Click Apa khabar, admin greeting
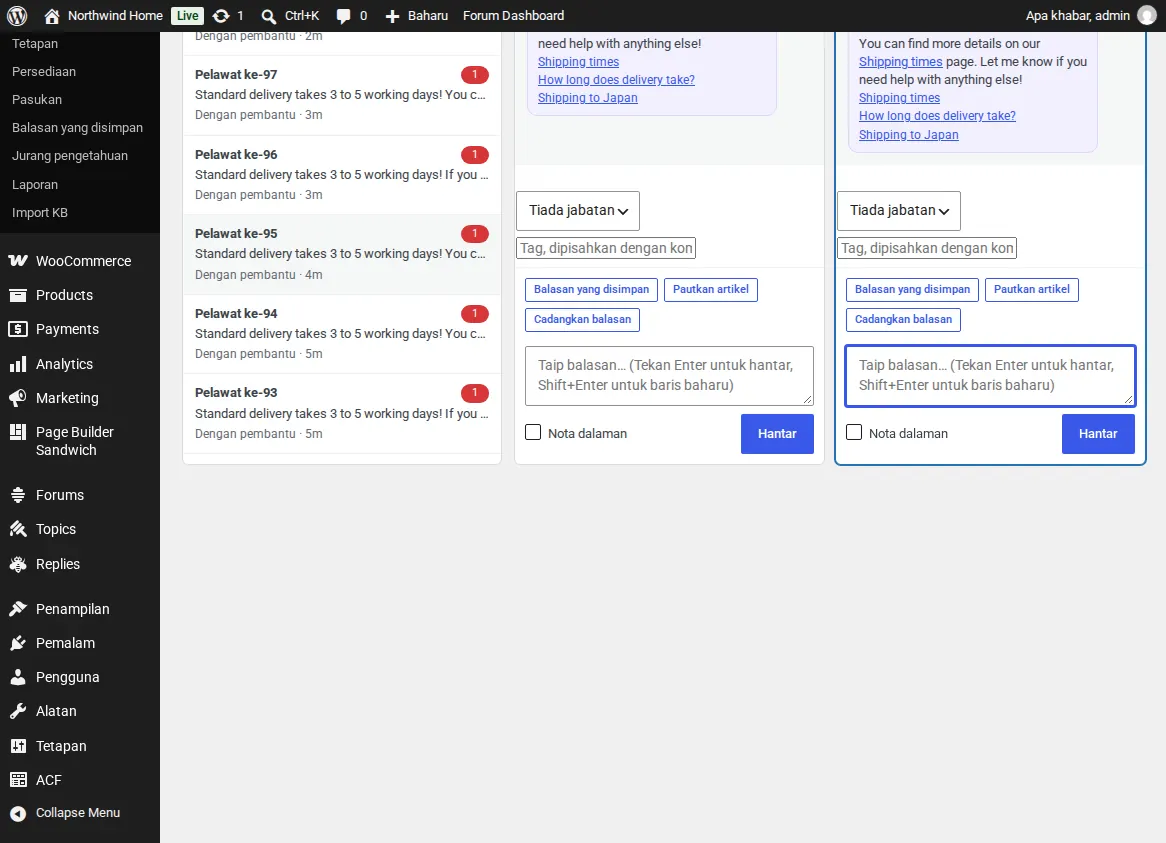This screenshot has width=1166, height=843. pos(1078,16)
